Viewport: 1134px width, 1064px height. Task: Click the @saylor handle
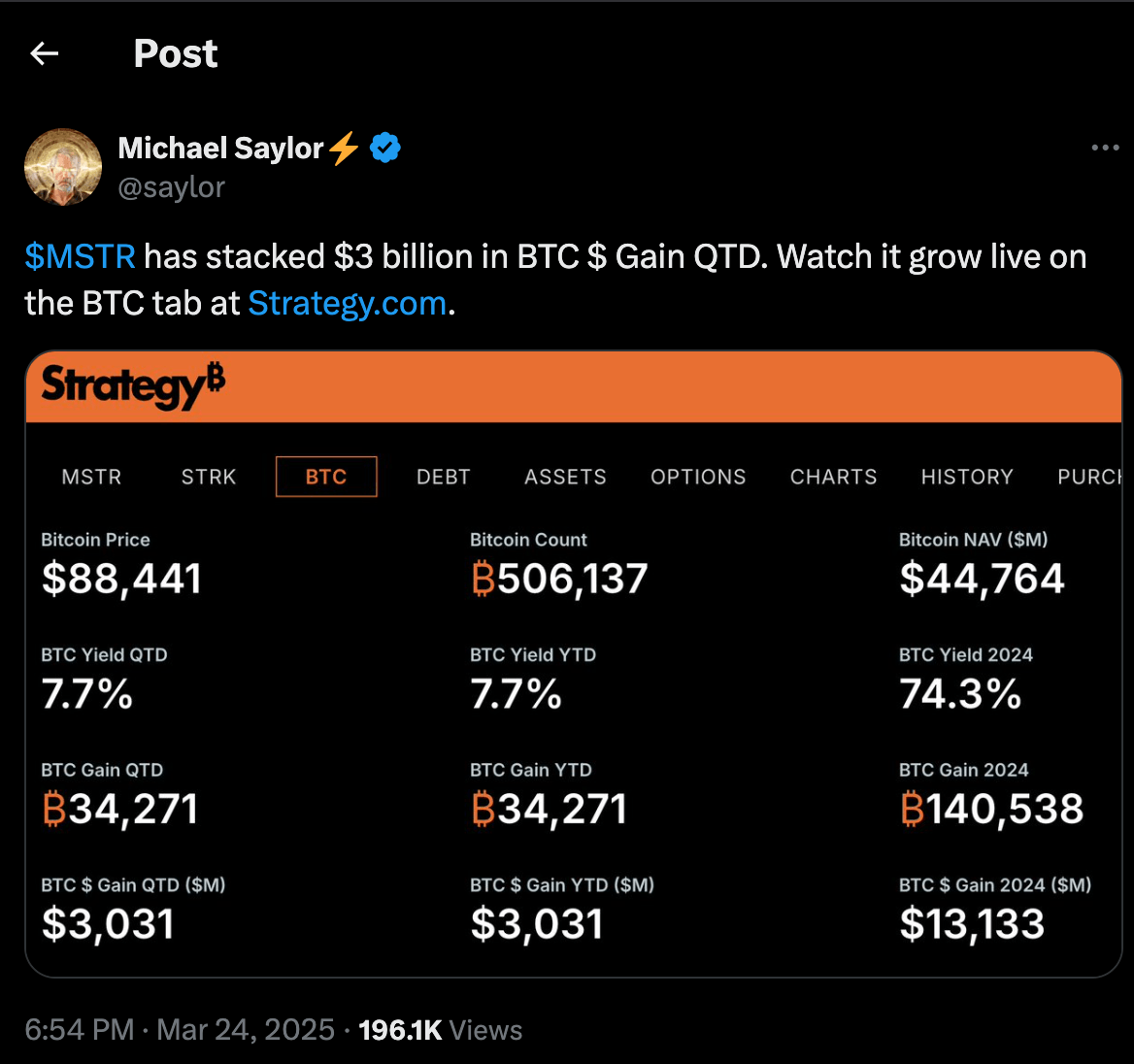[x=172, y=186]
